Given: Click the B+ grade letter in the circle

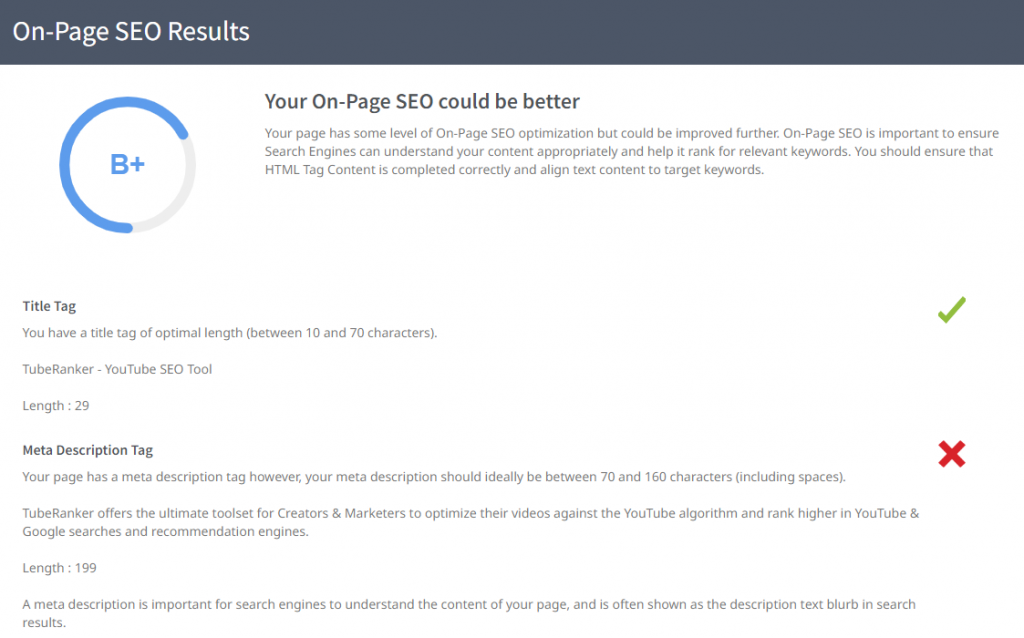Looking at the screenshot, I should (x=127, y=165).
